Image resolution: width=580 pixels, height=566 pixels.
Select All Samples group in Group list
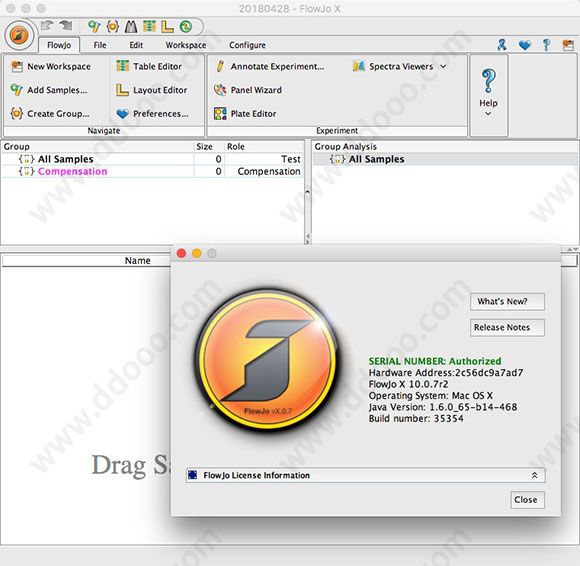point(65,159)
